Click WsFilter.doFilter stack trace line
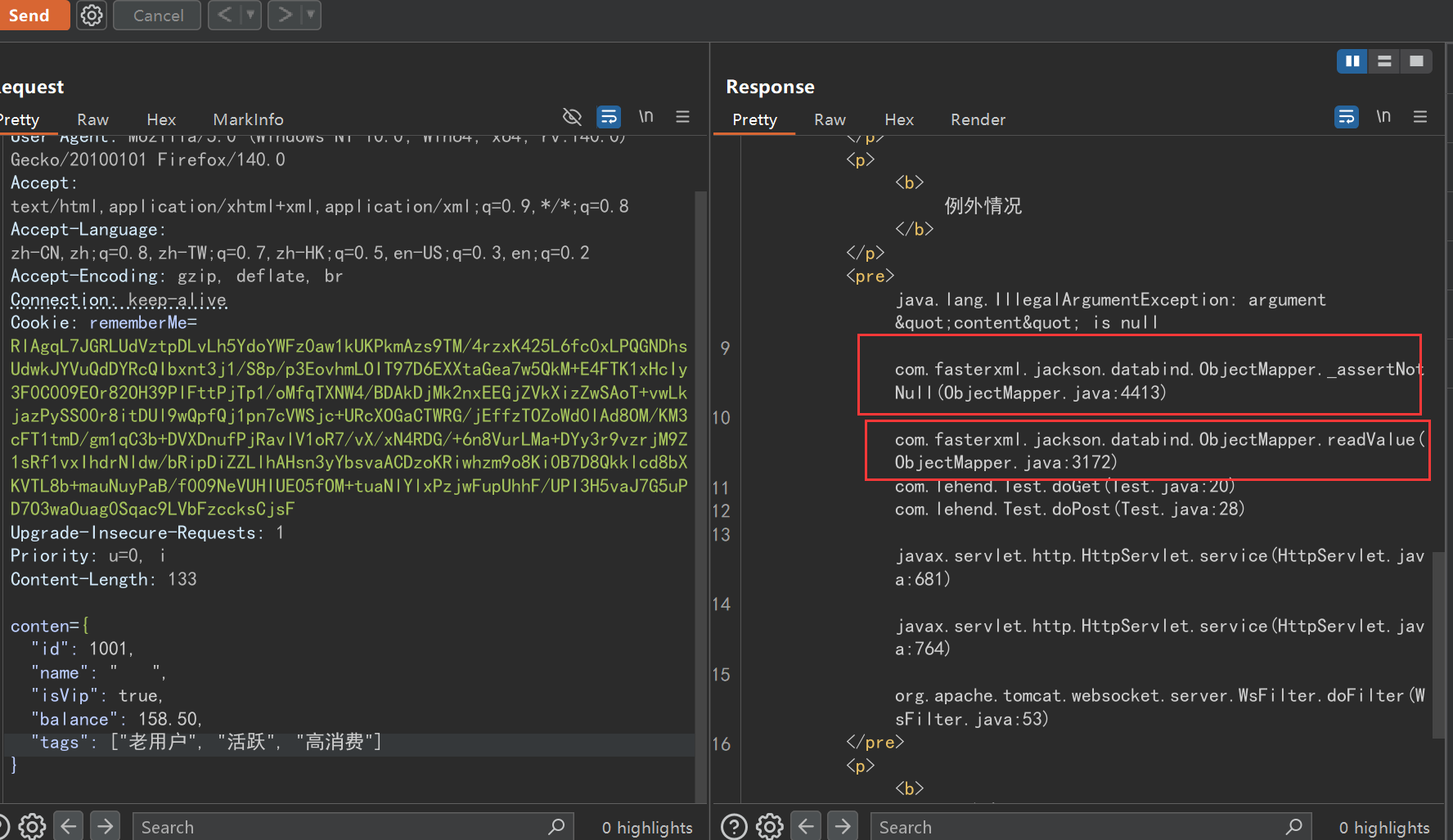The image size is (1453, 840). coord(1159,707)
